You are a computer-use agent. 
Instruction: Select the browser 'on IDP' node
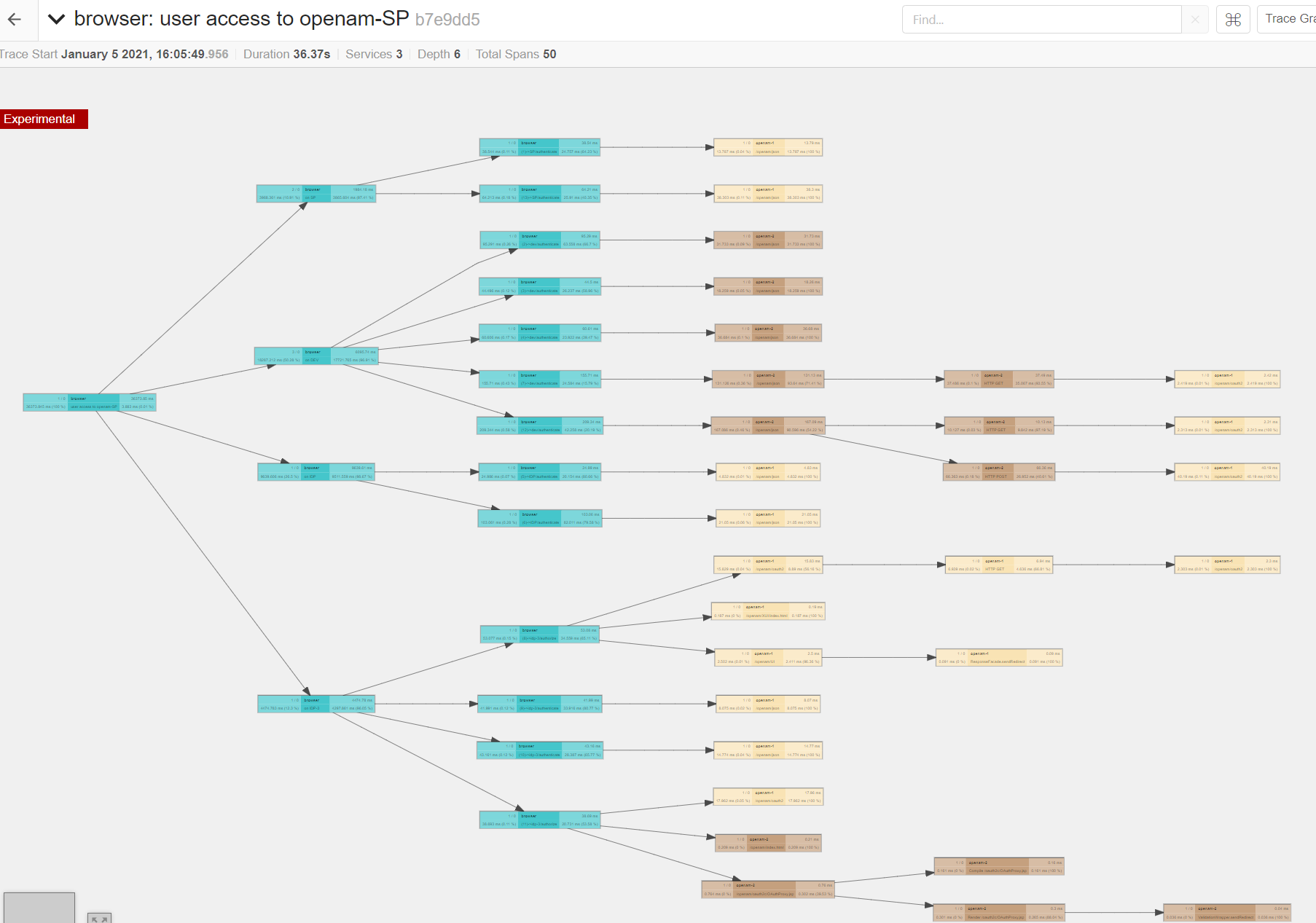coord(316,472)
